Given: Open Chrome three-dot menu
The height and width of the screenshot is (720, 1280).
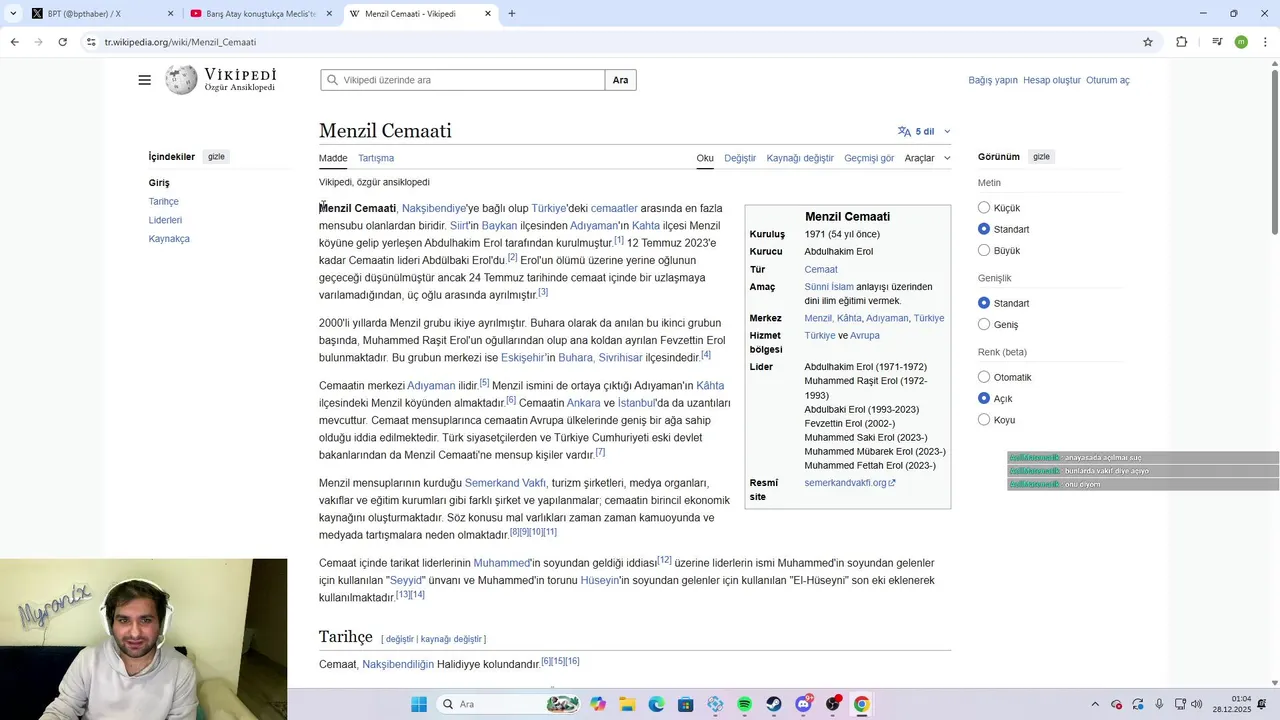Looking at the screenshot, I should [x=1266, y=42].
